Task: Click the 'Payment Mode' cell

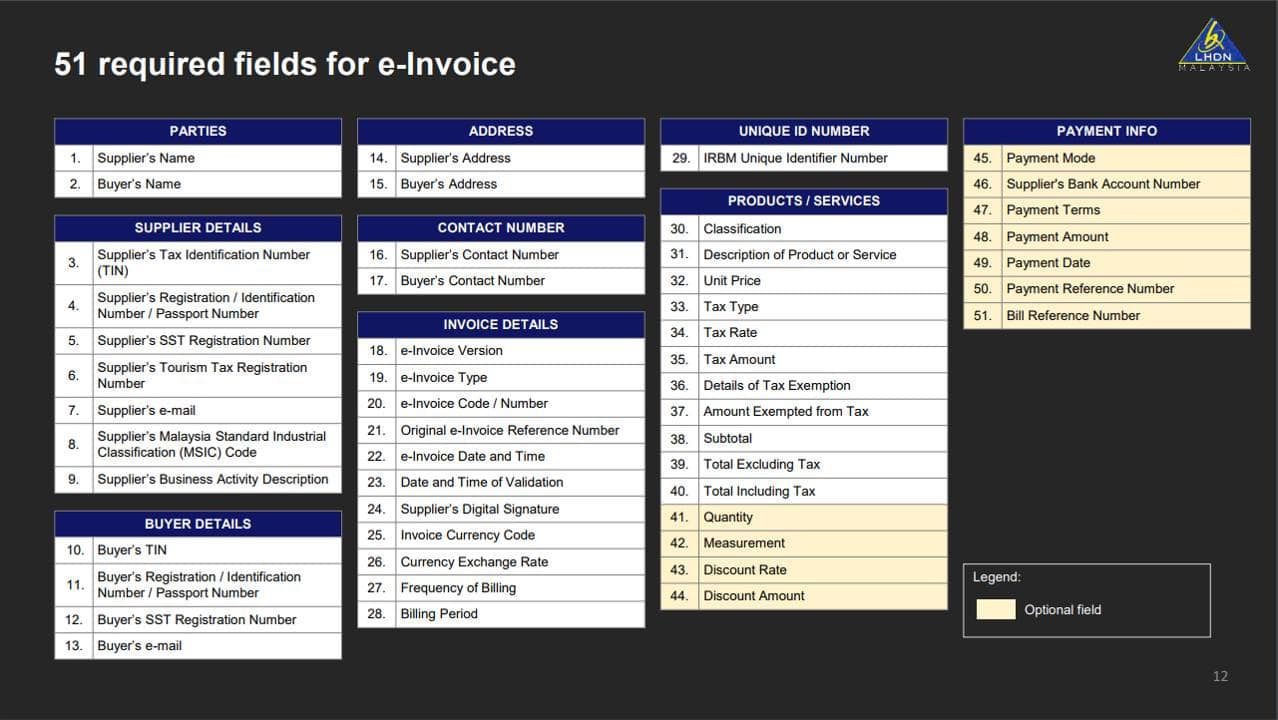Action: click(x=1126, y=158)
